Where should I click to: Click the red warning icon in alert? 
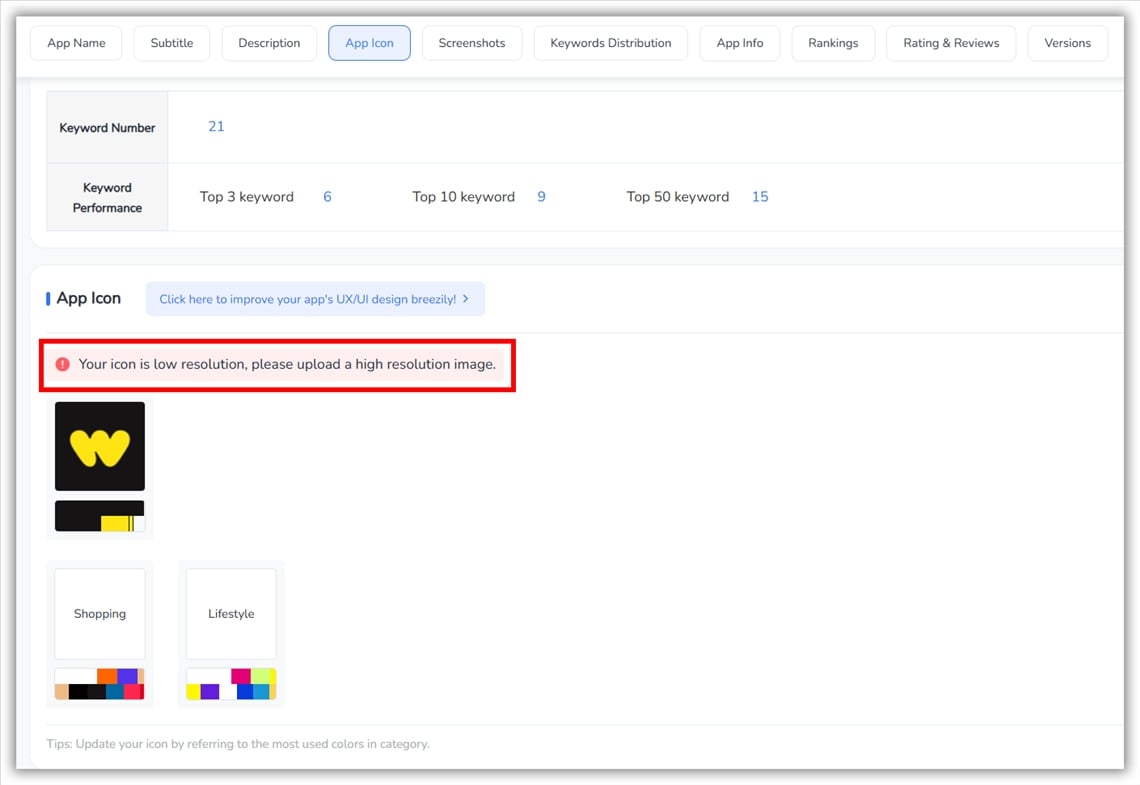(63, 364)
